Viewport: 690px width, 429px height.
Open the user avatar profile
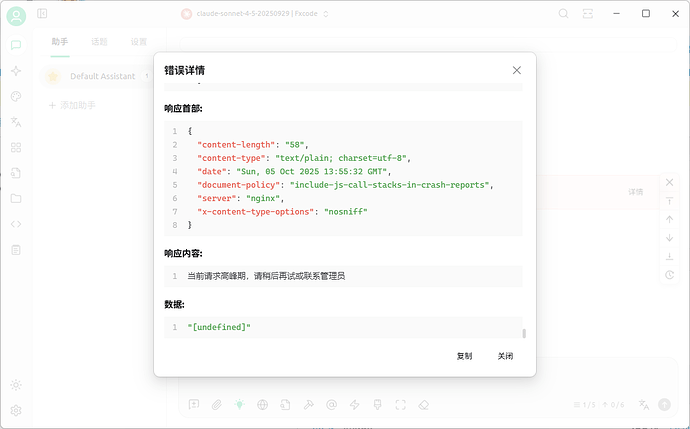[x=16, y=16]
